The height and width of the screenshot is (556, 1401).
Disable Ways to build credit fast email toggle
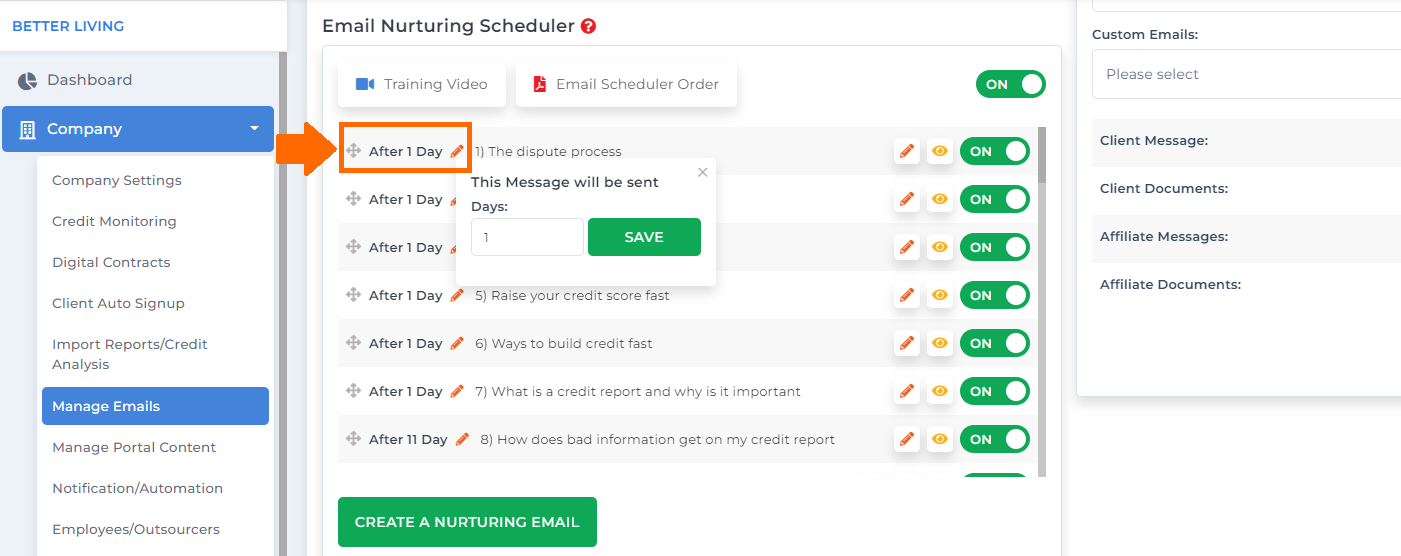(995, 343)
